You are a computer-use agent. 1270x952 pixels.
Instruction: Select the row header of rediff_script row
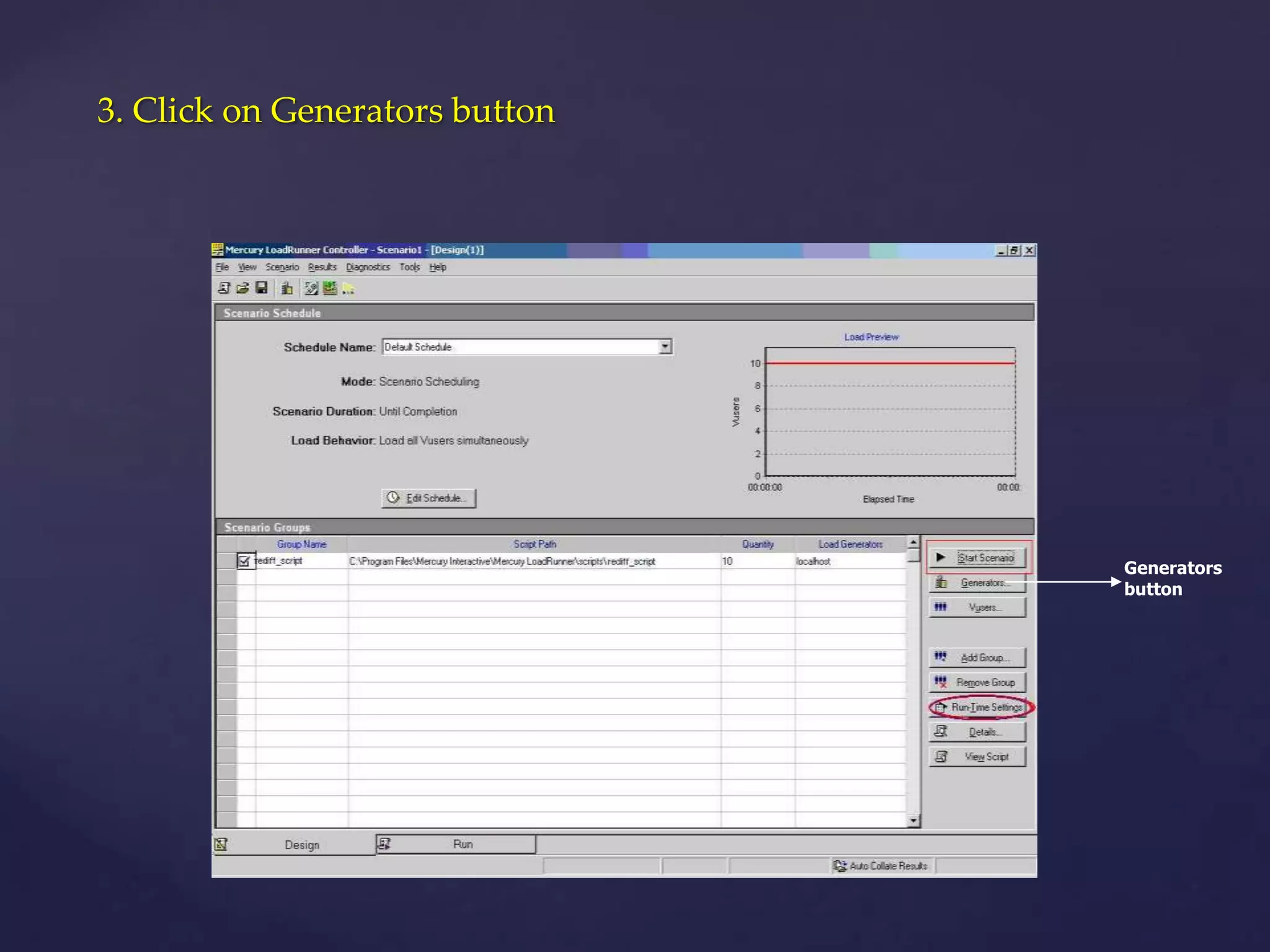click(x=226, y=561)
